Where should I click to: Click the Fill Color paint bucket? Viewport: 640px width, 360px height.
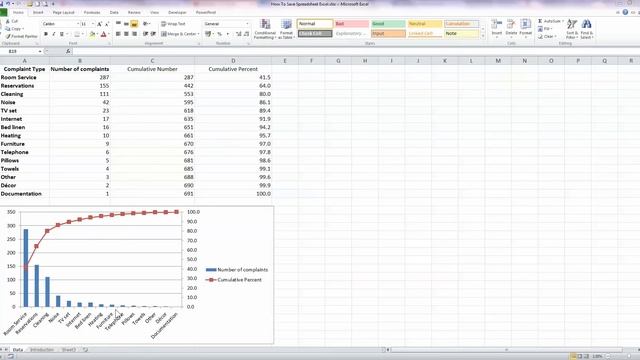(92, 34)
